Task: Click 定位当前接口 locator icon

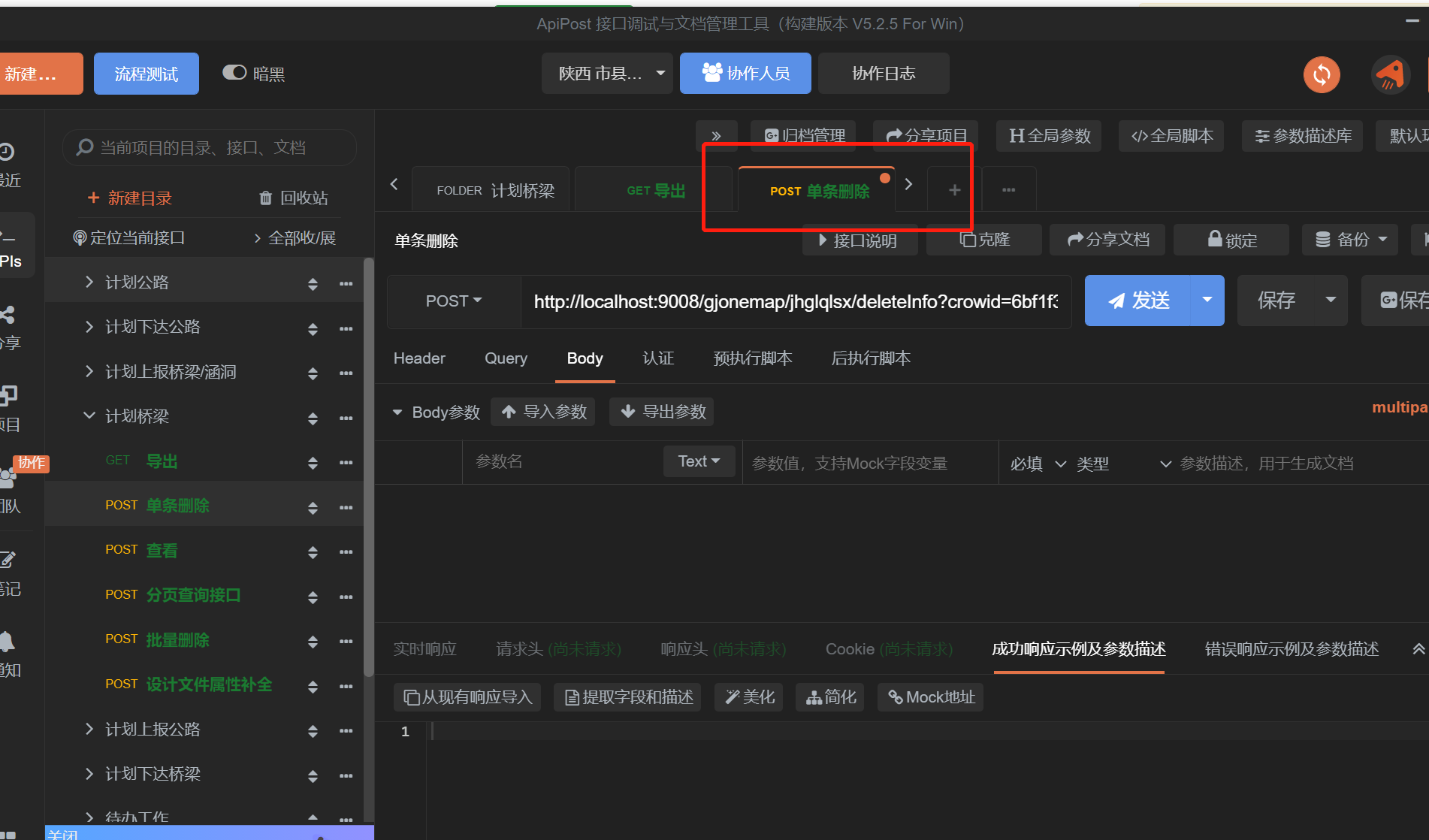Action: [x=80, y=238]
